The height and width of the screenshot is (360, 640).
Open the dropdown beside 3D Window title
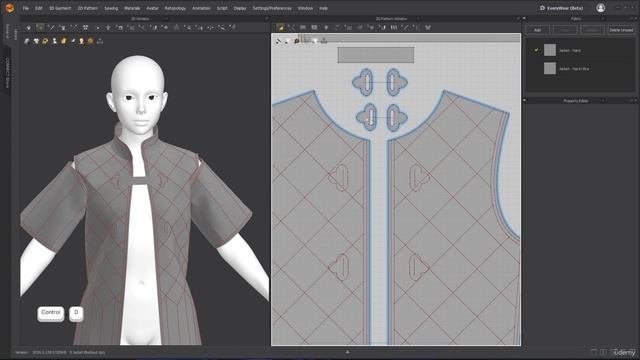pyautogui.click(x=166, y=19)
